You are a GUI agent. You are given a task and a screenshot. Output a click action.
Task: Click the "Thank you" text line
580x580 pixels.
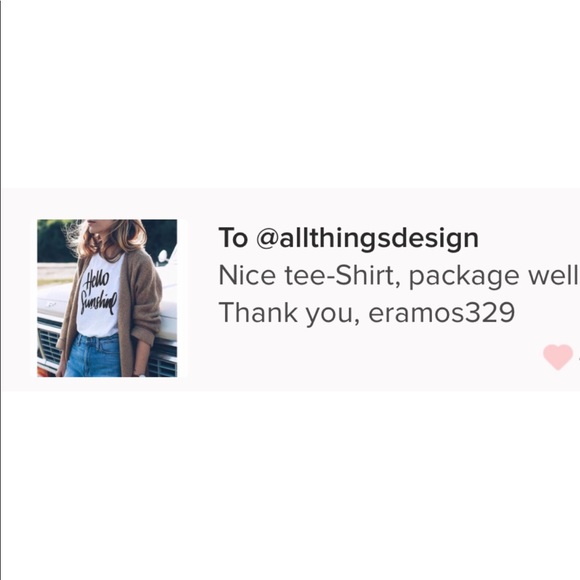click(x=367, y=313)
